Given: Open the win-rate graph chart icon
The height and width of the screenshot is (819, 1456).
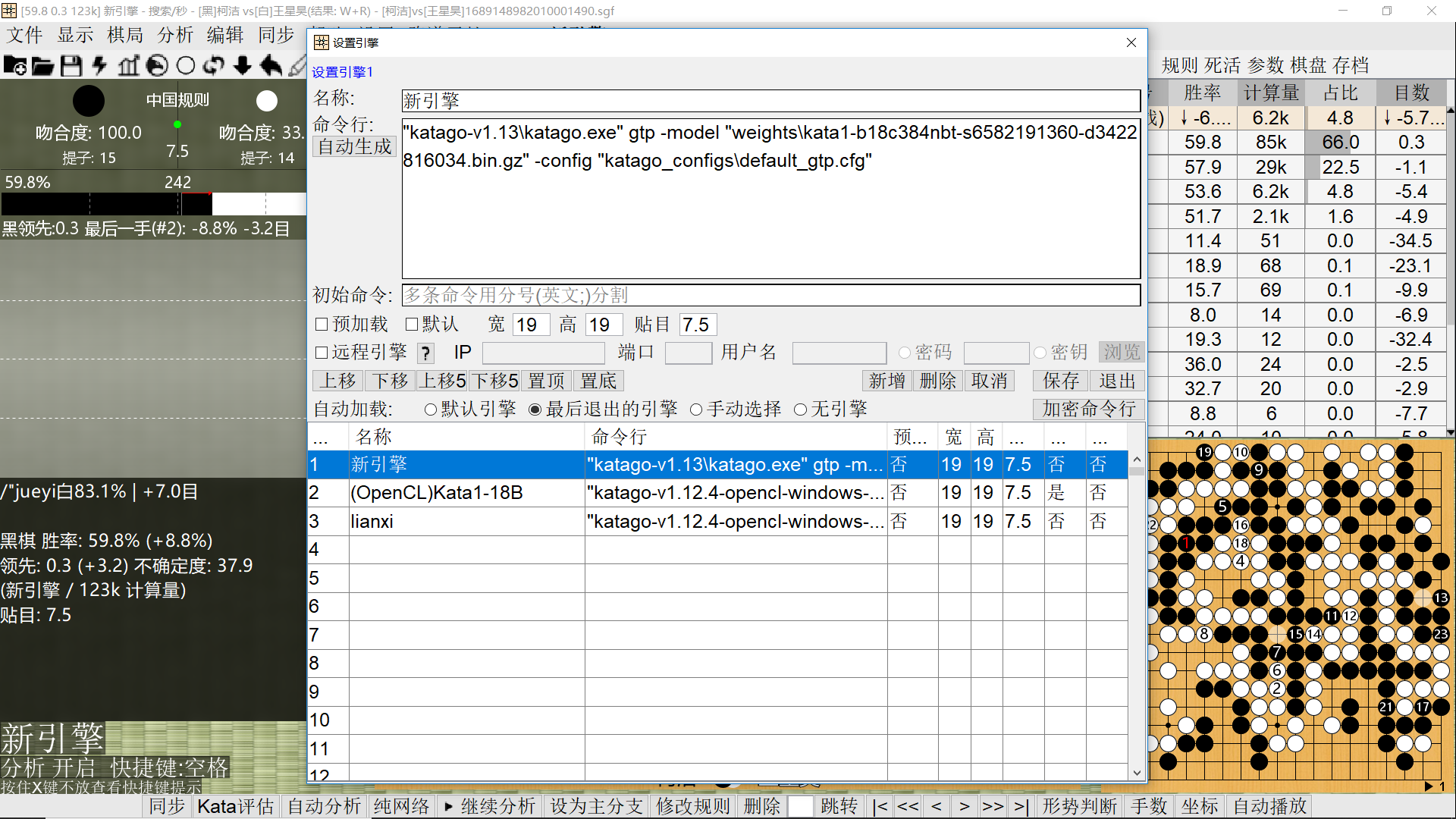Looking at the screenshot, I should (x=128, y=66).
